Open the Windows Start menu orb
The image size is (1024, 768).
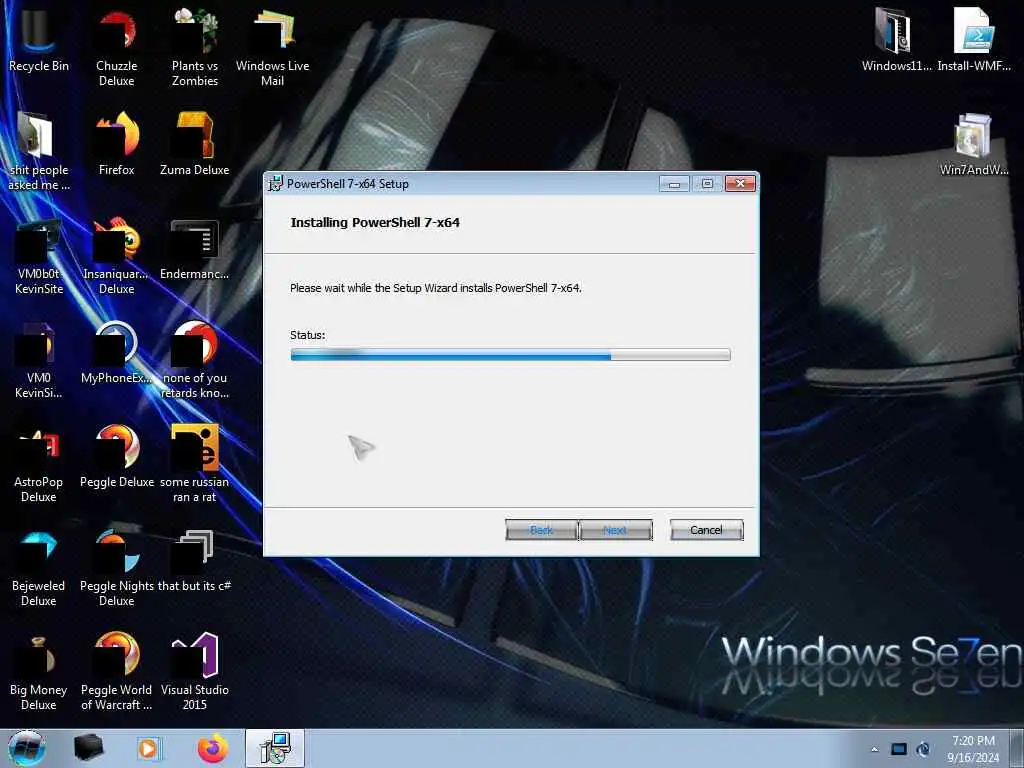pos(27,748)
